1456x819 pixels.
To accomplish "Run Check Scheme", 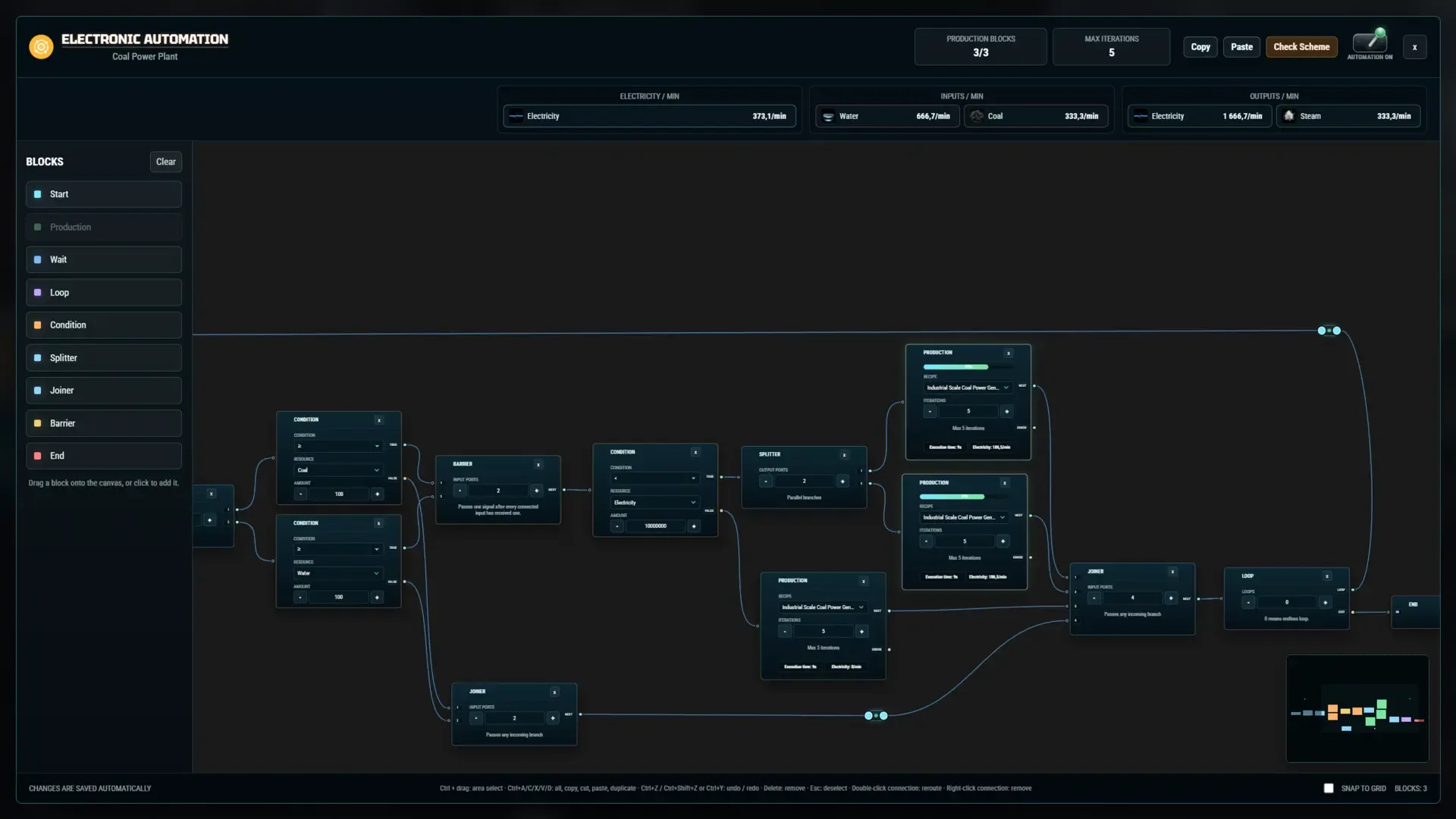I will click(x=1301, y=47).
